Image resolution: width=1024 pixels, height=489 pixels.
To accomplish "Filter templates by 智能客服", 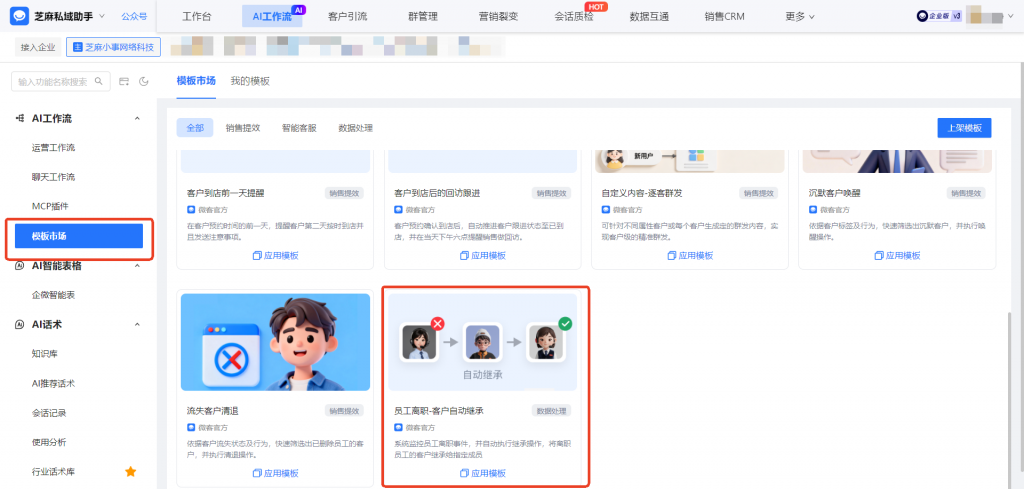I will tap(299, 128).
